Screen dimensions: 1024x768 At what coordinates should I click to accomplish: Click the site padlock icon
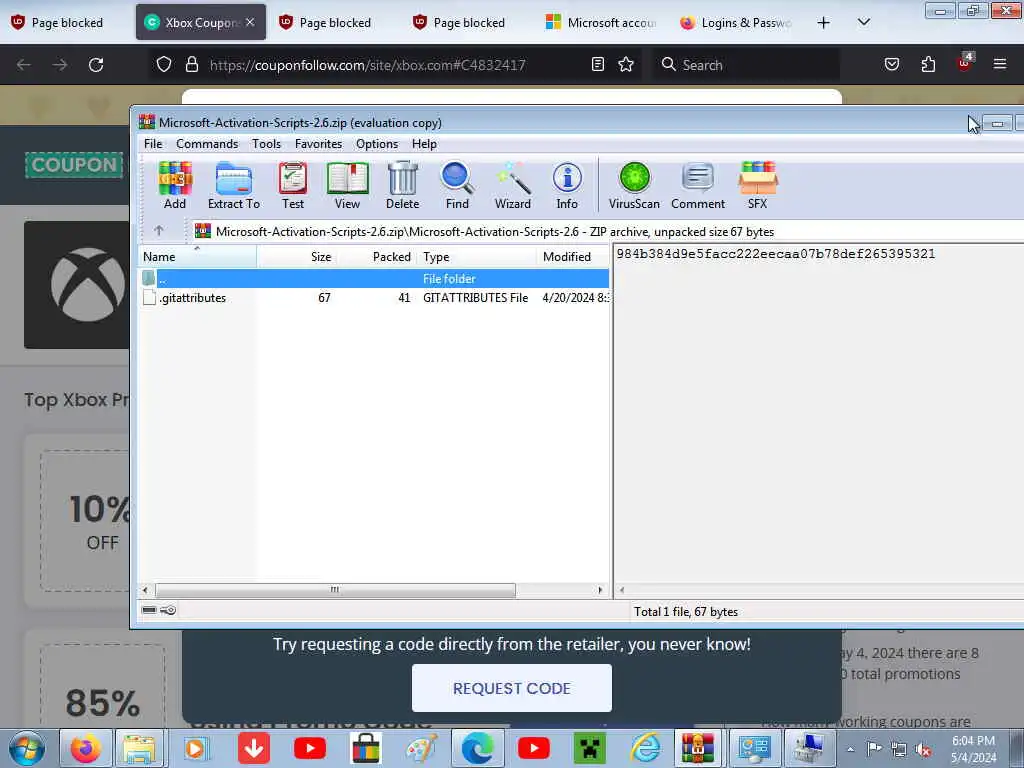191,65
